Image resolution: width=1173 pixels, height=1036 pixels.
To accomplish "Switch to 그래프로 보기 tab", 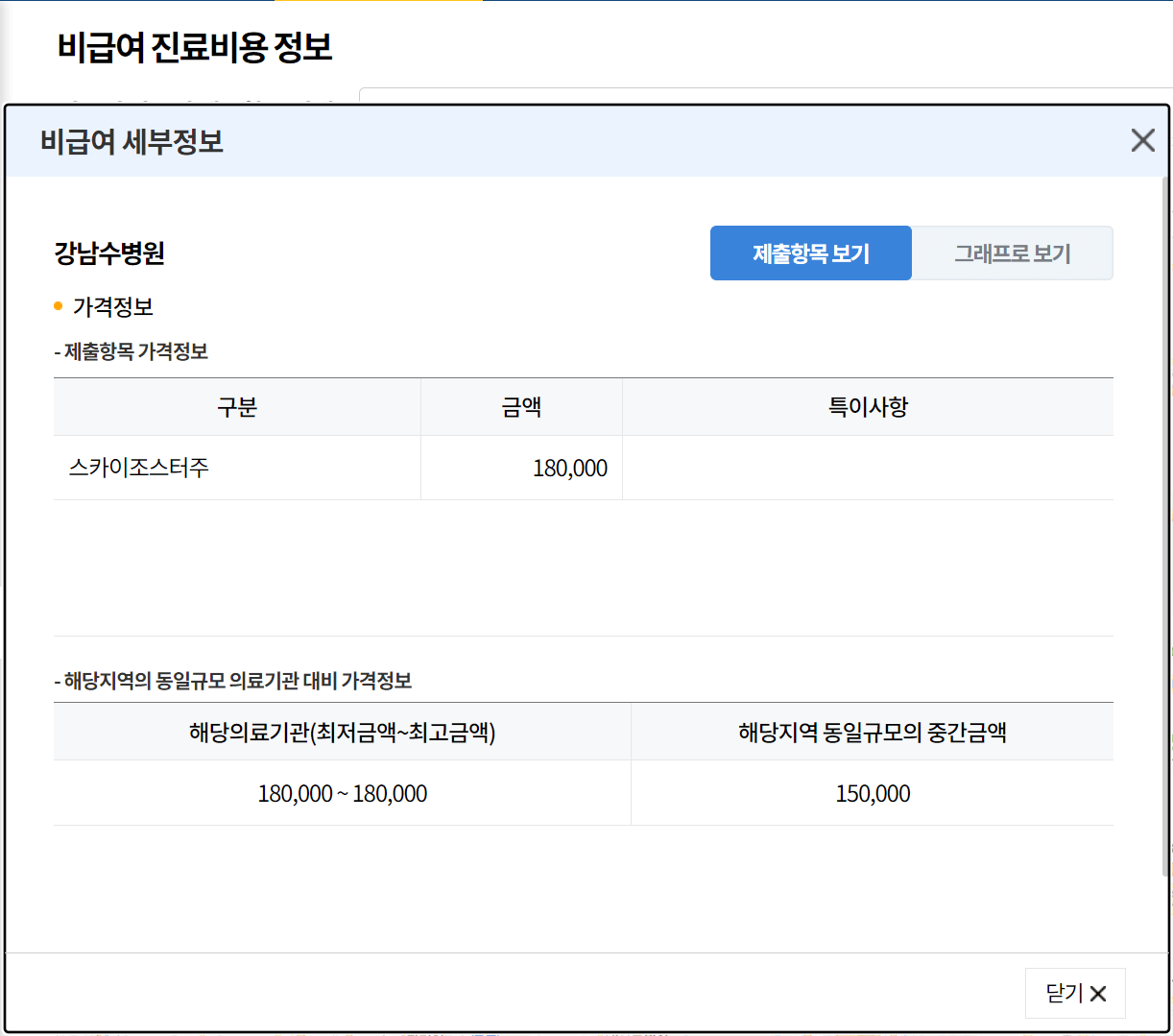I will point(1013,253).
